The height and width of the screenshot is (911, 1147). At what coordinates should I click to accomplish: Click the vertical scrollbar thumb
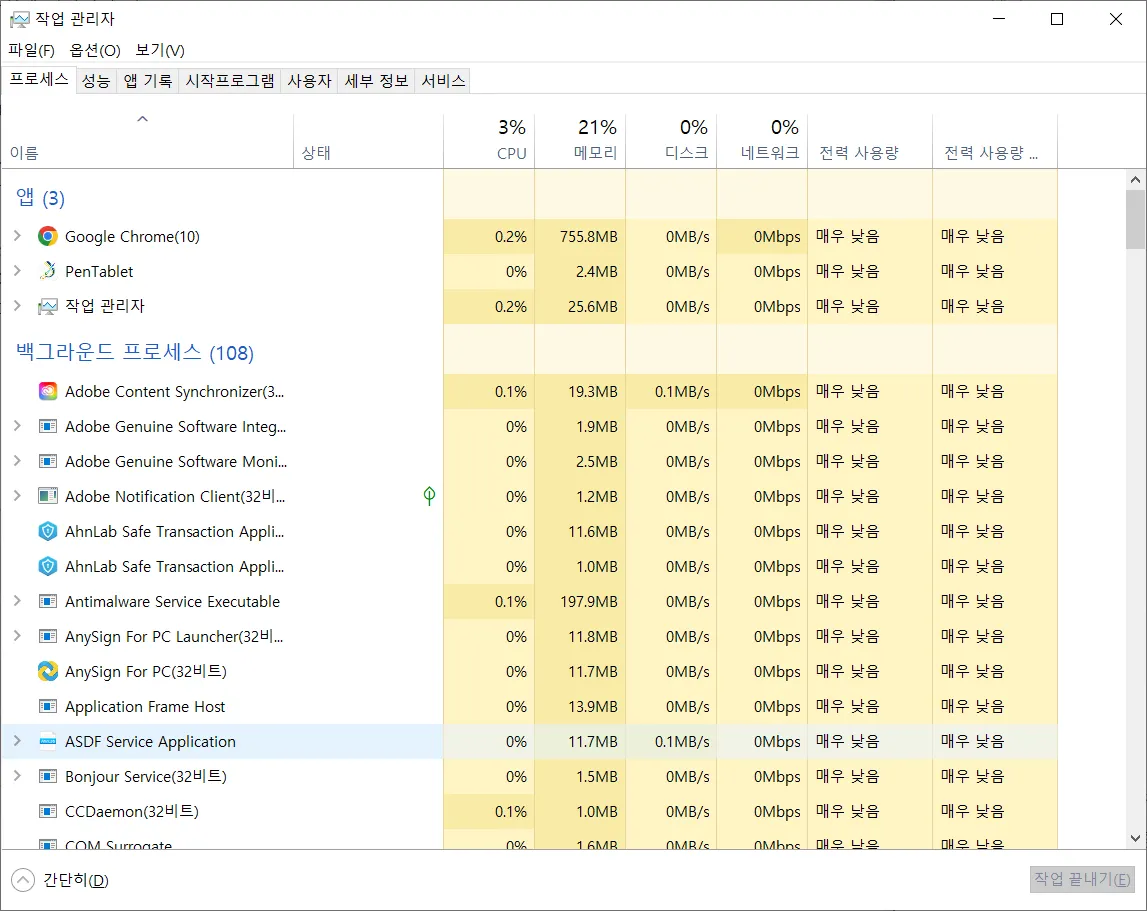click(x=1135, y=218)
